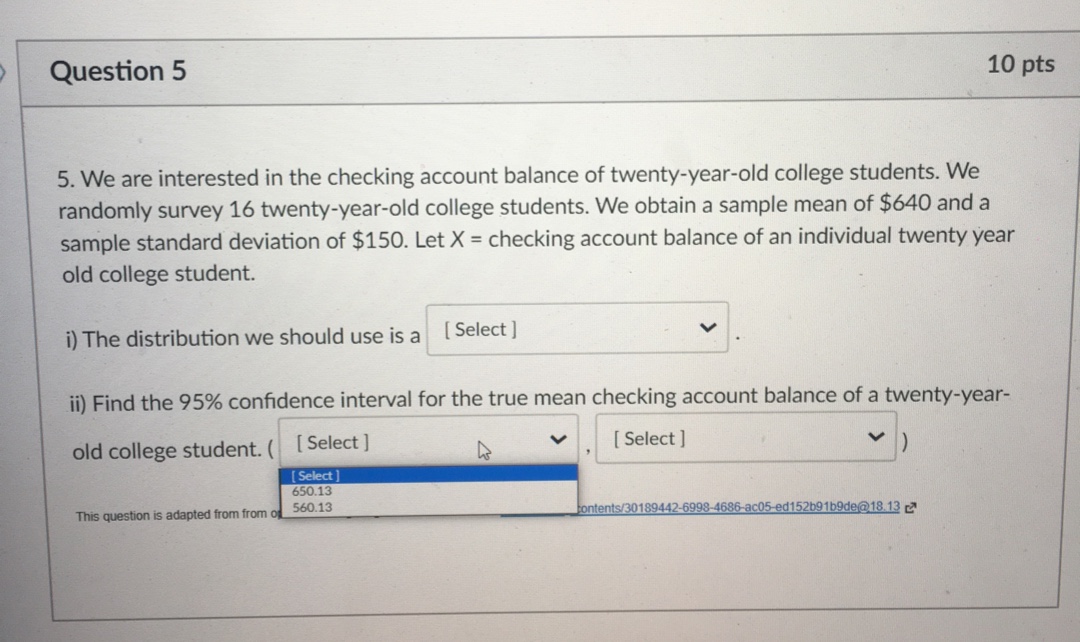Screen dimensions: 1080x642
Task: Click the [Select] placeholder text in distribution box
Action: (x=478, y=329)
